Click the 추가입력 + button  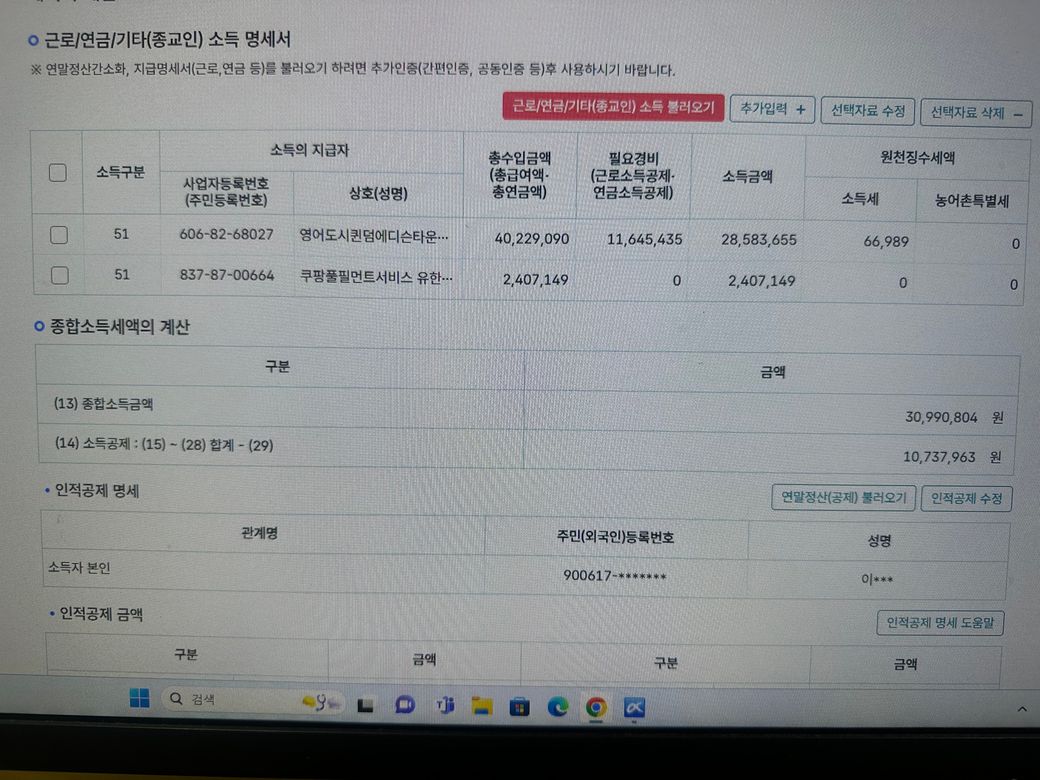click(772, 110)
